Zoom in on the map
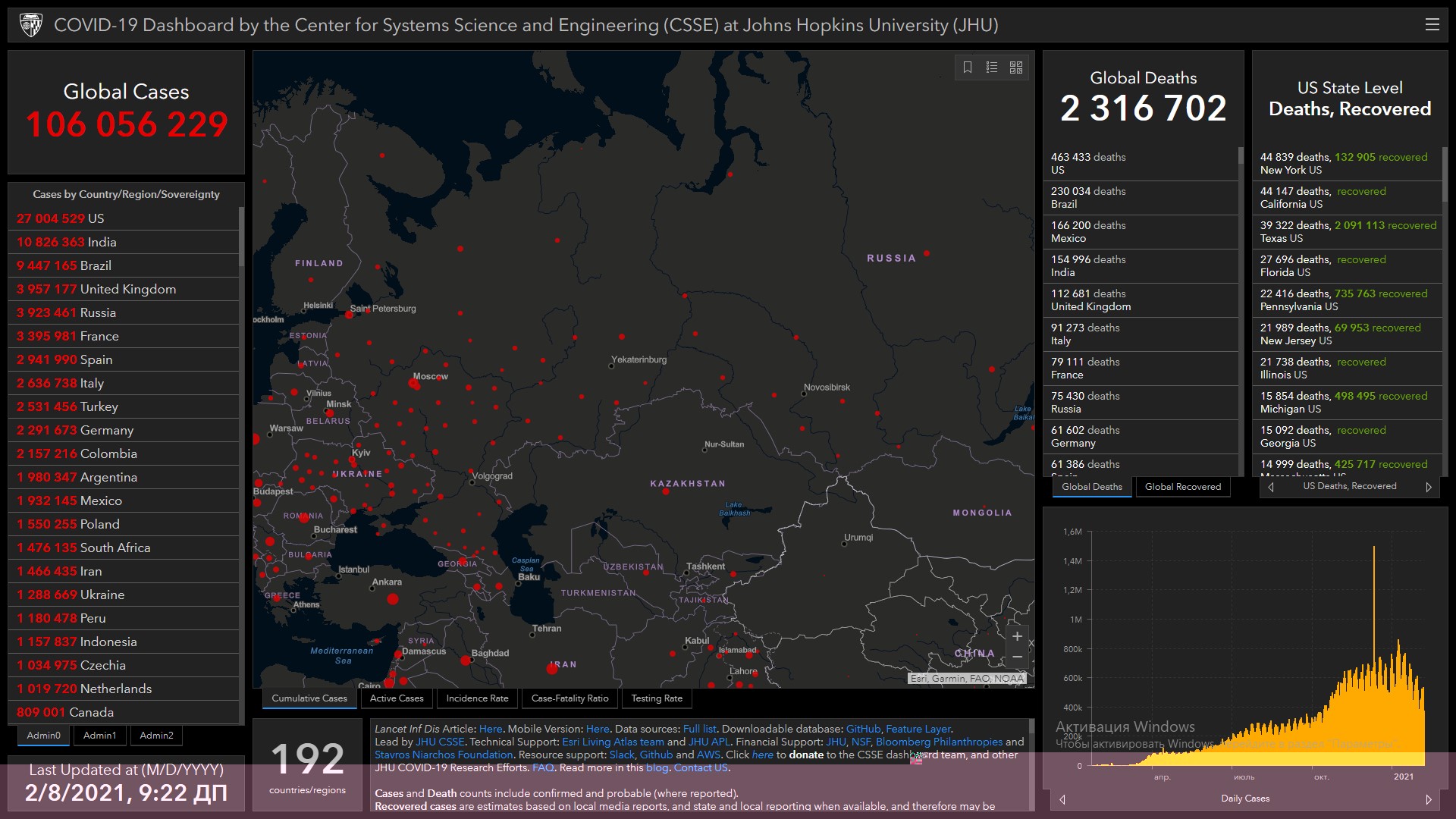Screen dimensions: 1456x819 tap(1018, 637)
